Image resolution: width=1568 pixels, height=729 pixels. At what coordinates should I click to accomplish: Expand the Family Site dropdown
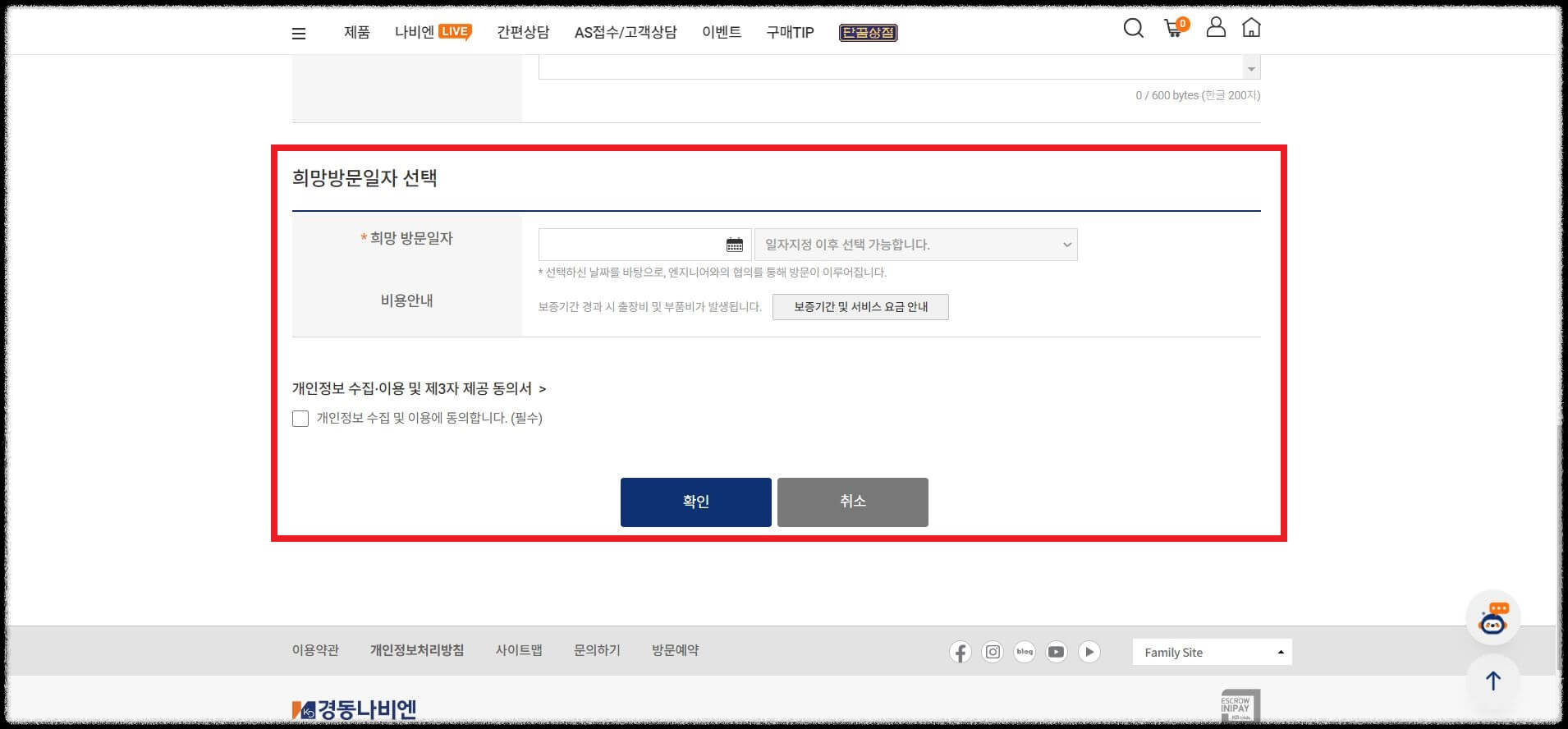click(1212, 652)
